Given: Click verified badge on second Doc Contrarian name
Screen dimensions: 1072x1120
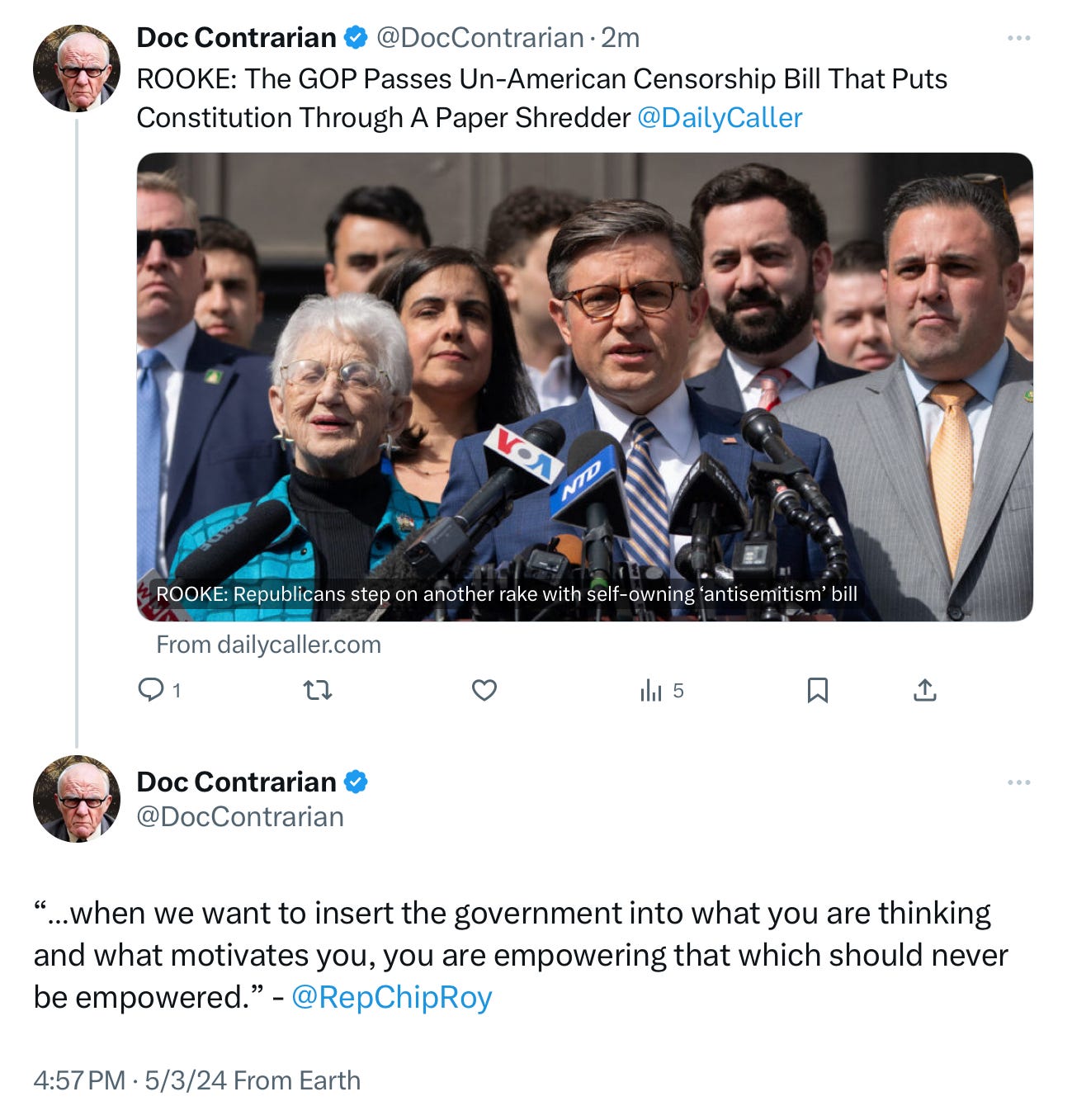Looking at the screenshot, I should [356, 781].
